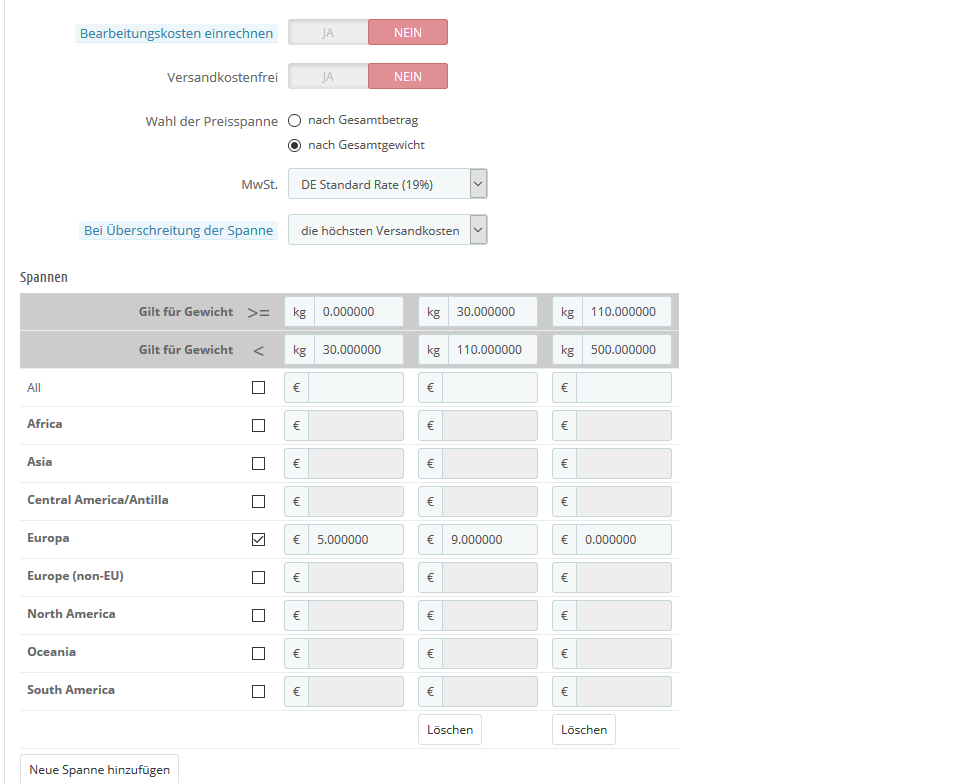Viewport: 960px width, 783px height.
Task: Click the Neue Spanne hinzufügen button
Action: click(99, 770)
